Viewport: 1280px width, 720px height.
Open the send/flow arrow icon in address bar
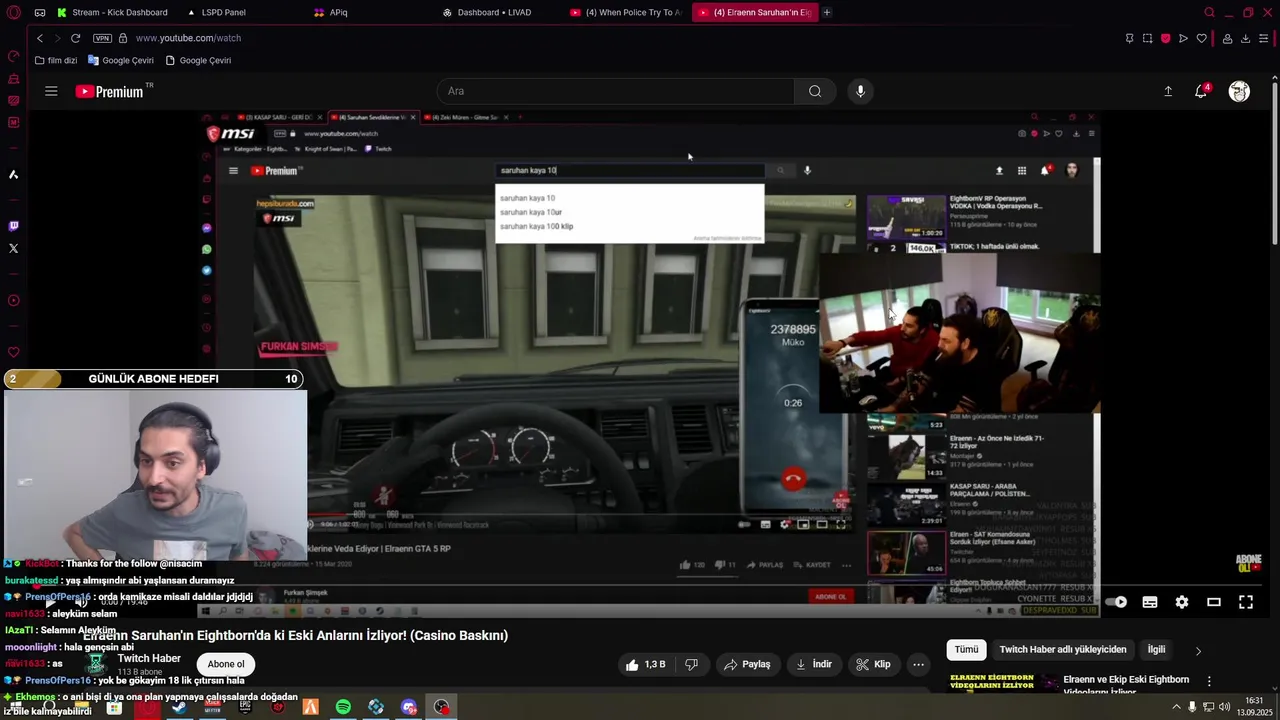[x=1183, y=38]
